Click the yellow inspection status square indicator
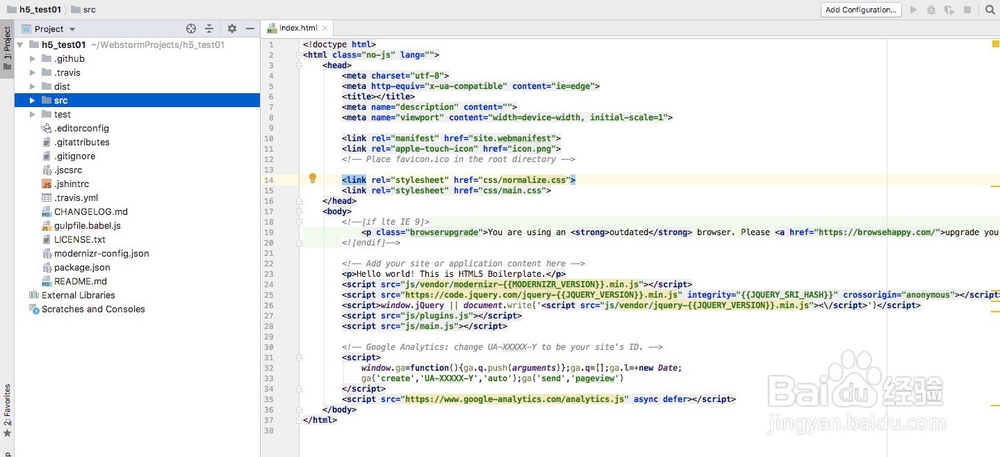 click(x=995, y=44)
